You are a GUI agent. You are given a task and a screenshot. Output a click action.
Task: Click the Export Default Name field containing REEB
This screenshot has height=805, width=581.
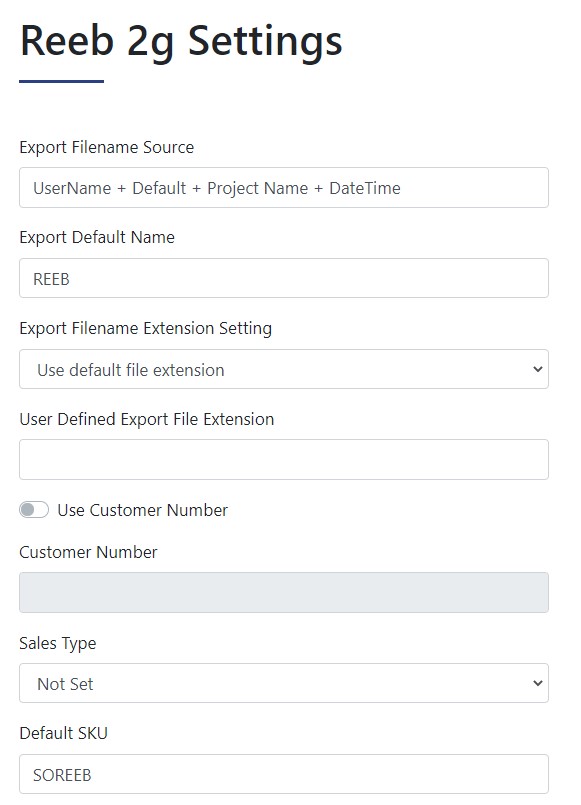coord(284,278)
